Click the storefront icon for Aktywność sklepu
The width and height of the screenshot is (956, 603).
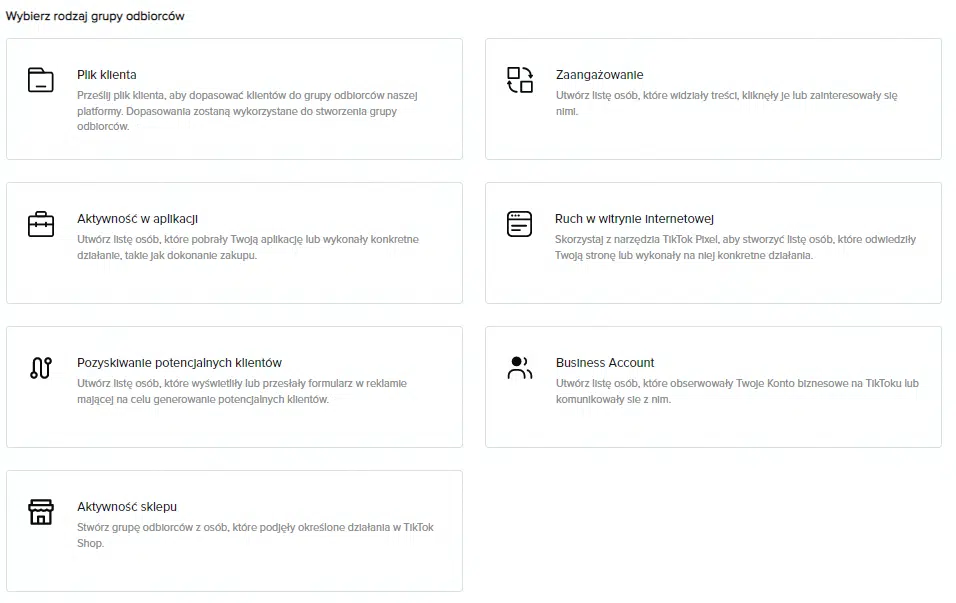click(40, 512)
